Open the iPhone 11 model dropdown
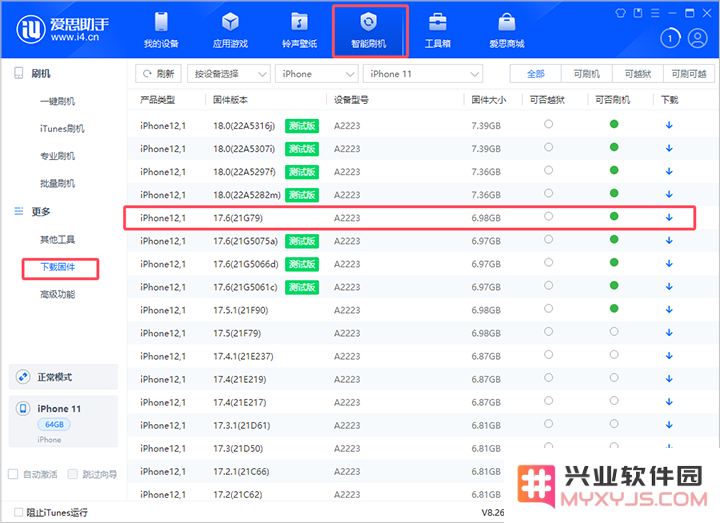720x523 pixels. 423,73
